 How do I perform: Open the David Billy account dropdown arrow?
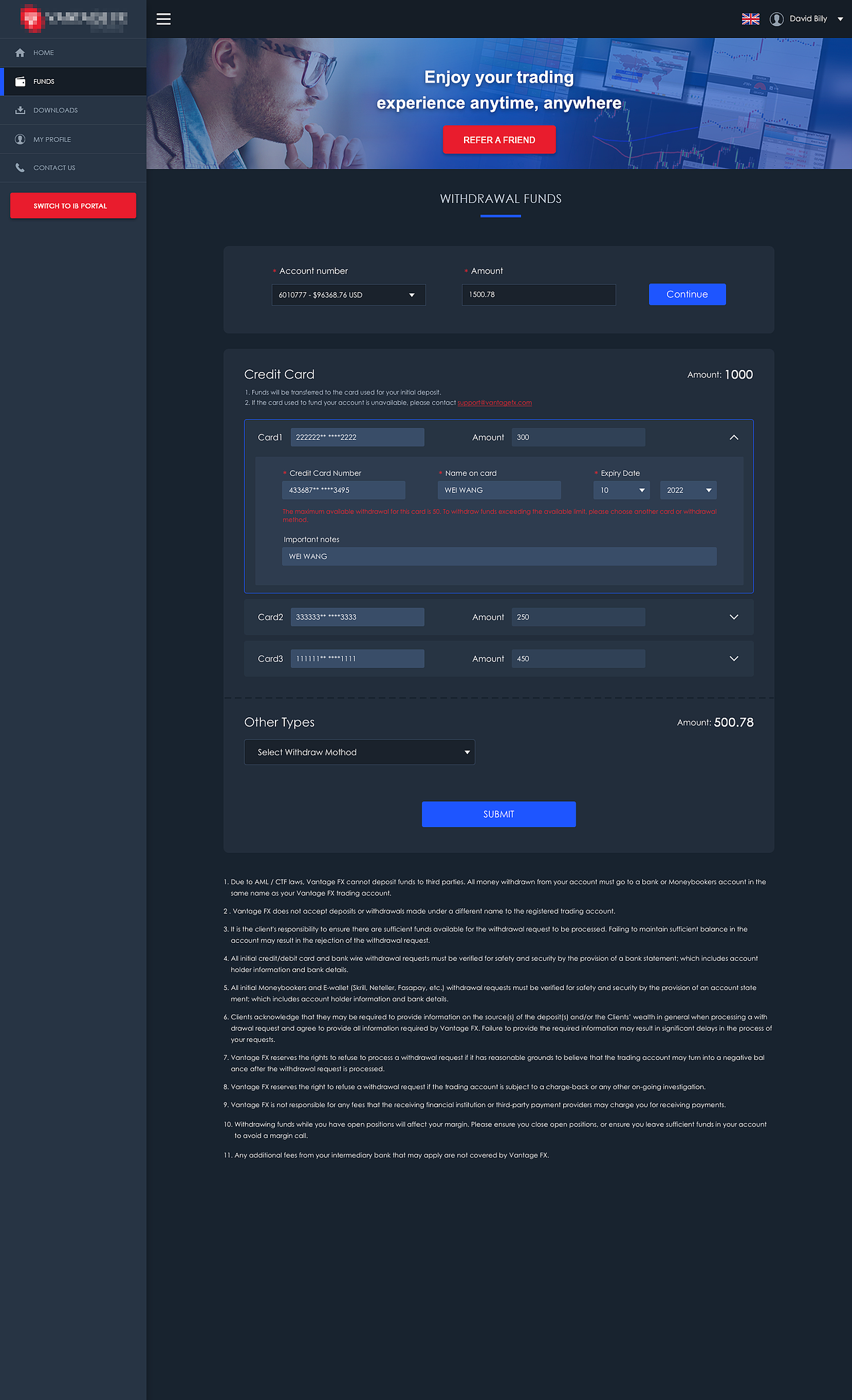[840, 19]
